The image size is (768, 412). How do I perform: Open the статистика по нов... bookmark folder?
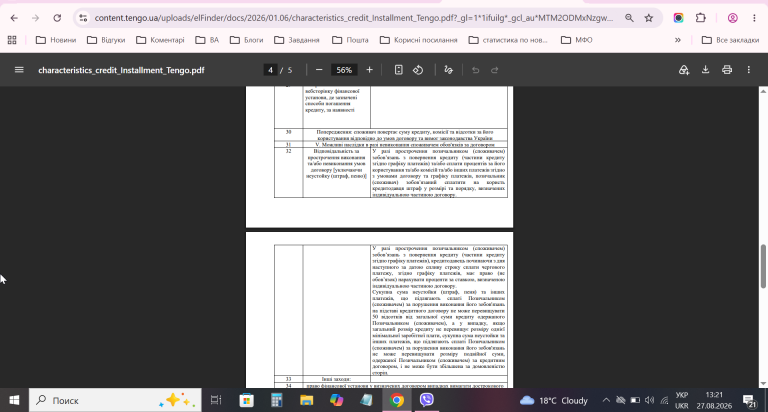tap(508, 40)
